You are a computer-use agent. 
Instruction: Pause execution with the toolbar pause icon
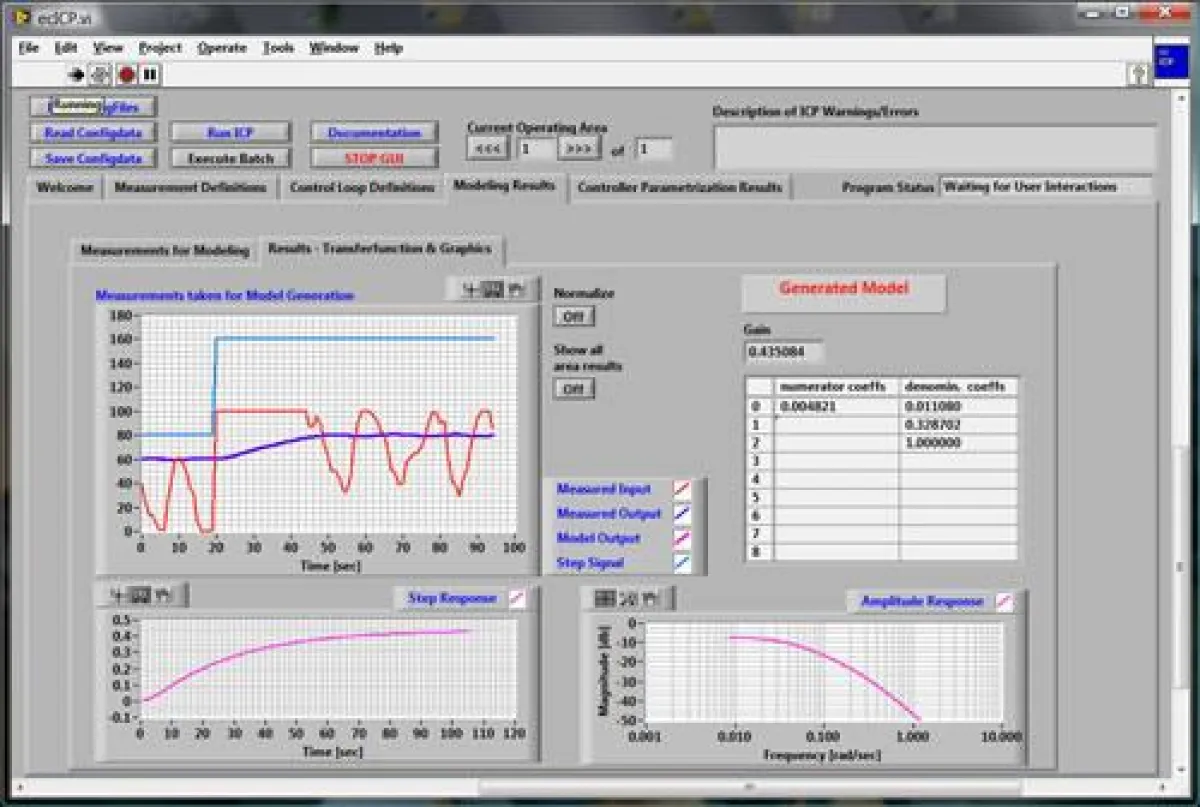[150, 74]
